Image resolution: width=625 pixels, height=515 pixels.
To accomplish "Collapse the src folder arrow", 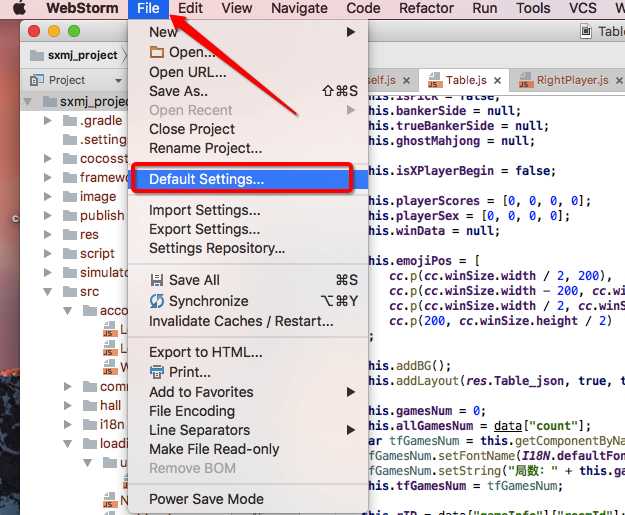I will (47, 292).
